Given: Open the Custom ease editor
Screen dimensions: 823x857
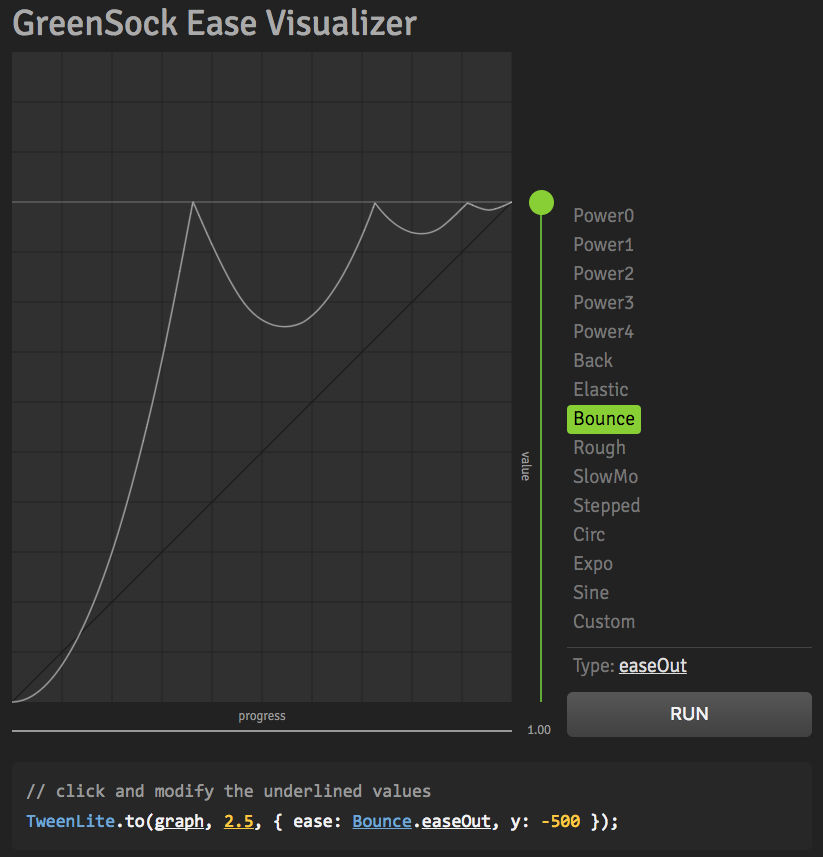Looking at the screenshot, I should click(604, 622).
